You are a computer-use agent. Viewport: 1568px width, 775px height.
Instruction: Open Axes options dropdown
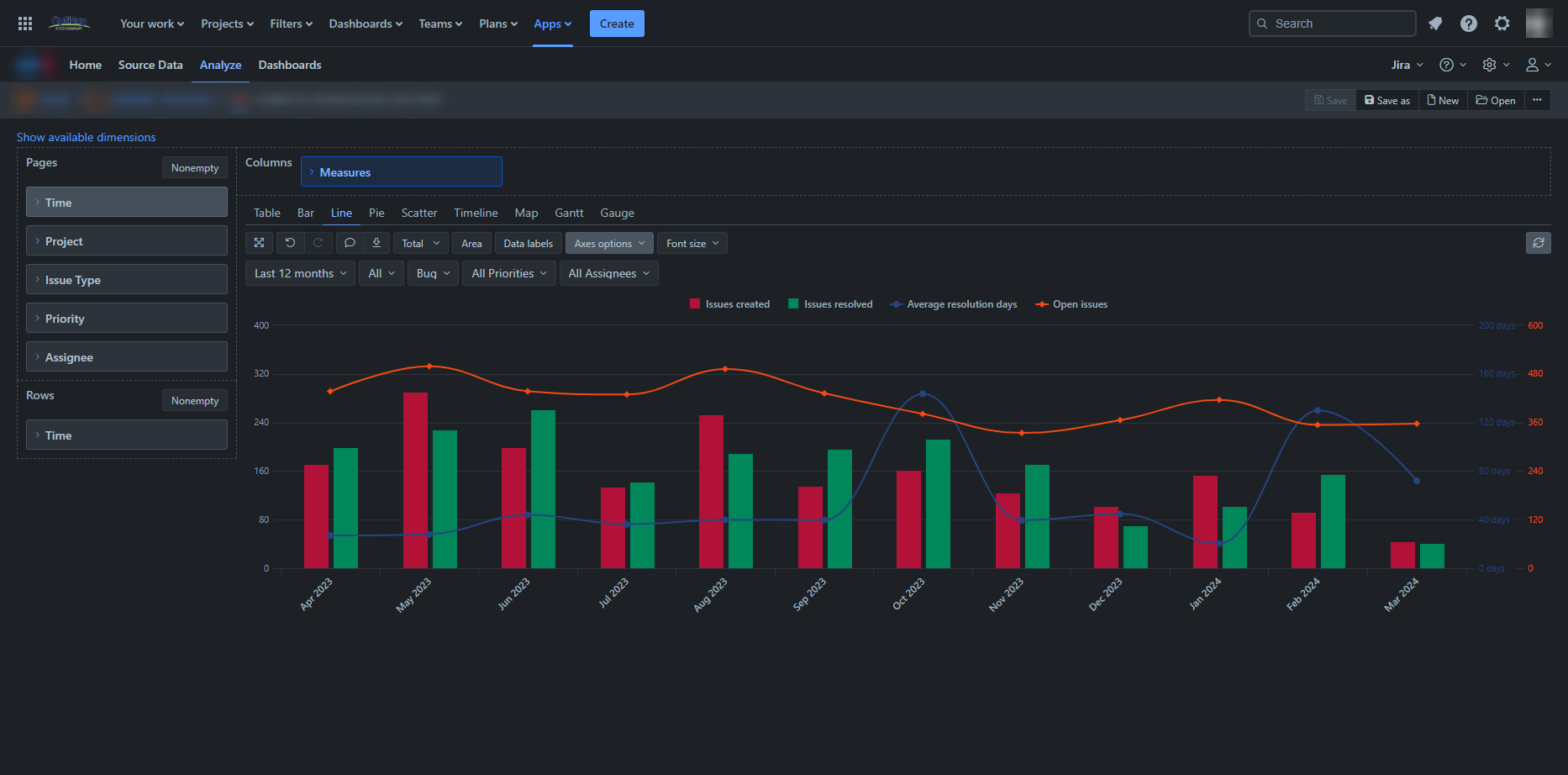pos(609,243)
